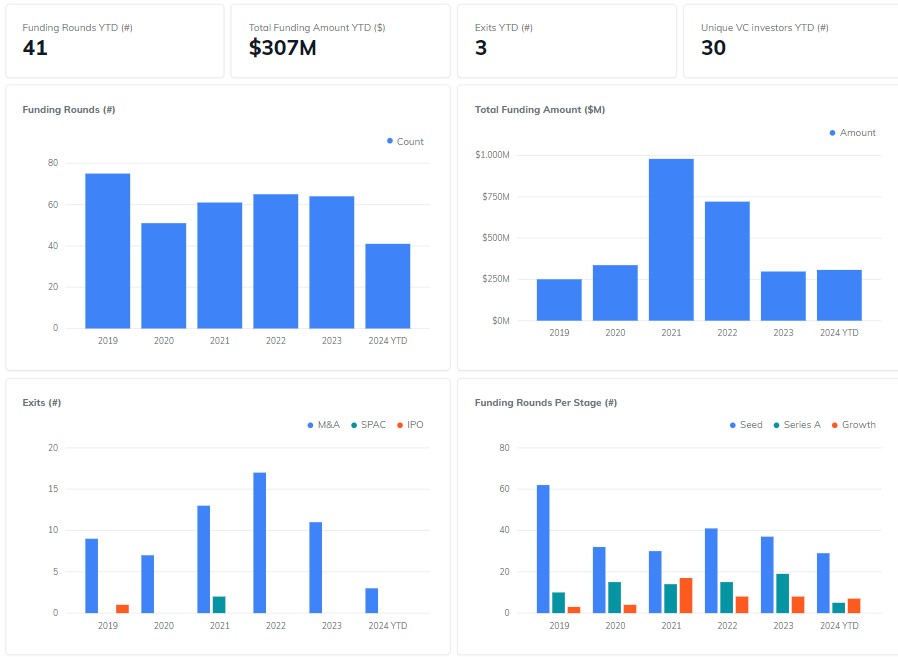Click the Unique VC investors YTD (#) label
Screen dimensions: 898x657
point(765,27)
